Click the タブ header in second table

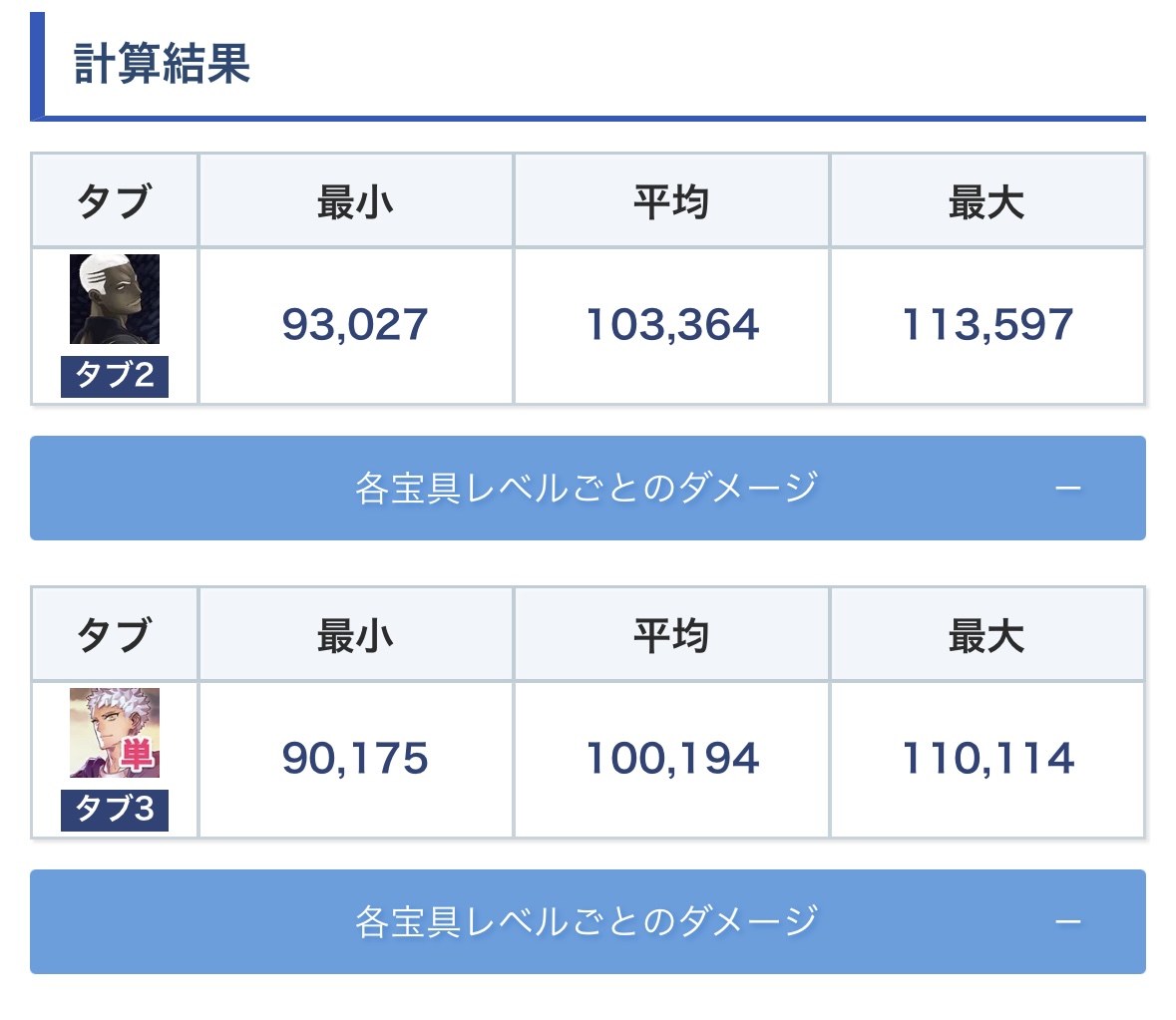tap(115, 636)
